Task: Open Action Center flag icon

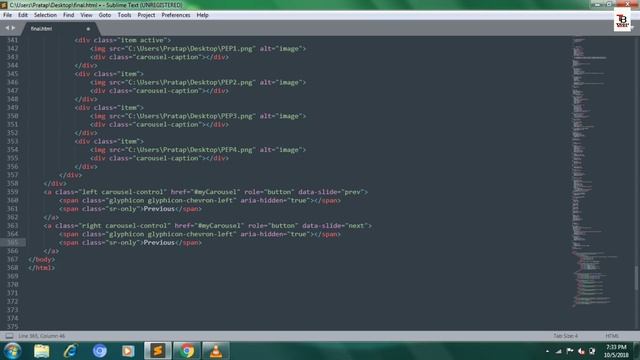Action: 570,351
